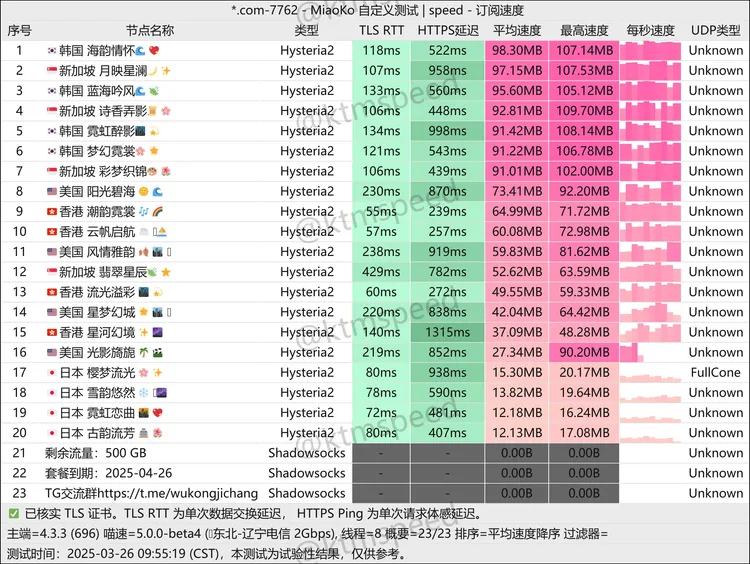The width and height of the screenshot is (750, 564).
Task: Click the 韩国 海韵情怀 node name
Action: point(102,50)
